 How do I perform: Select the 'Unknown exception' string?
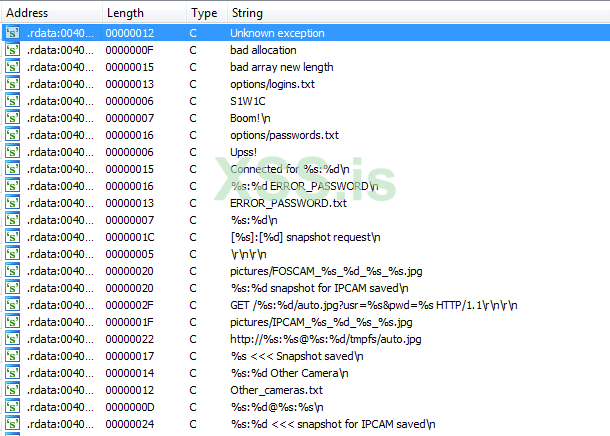(277, 33)
